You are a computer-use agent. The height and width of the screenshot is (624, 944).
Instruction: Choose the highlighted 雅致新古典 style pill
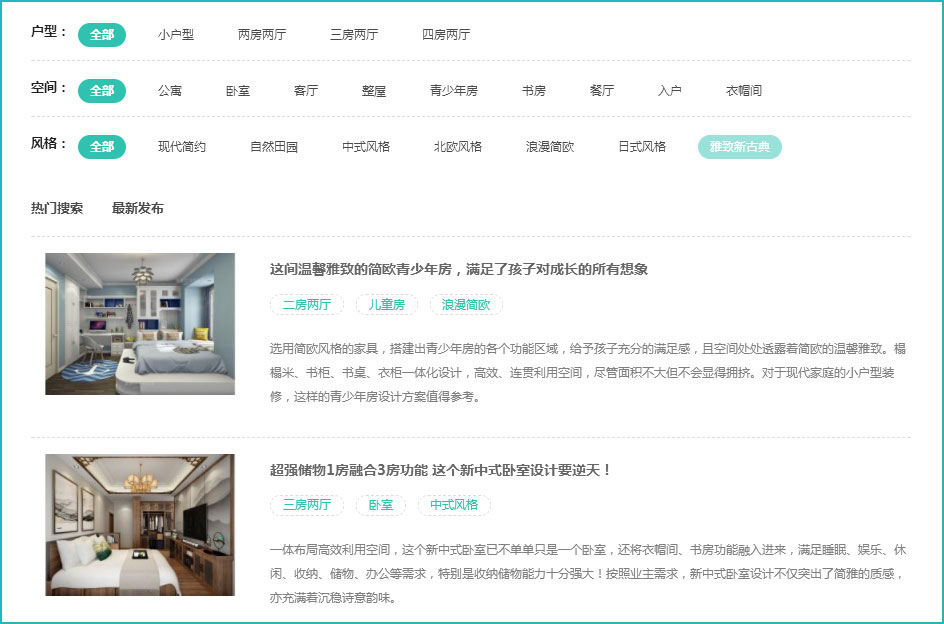click(739, 146)
